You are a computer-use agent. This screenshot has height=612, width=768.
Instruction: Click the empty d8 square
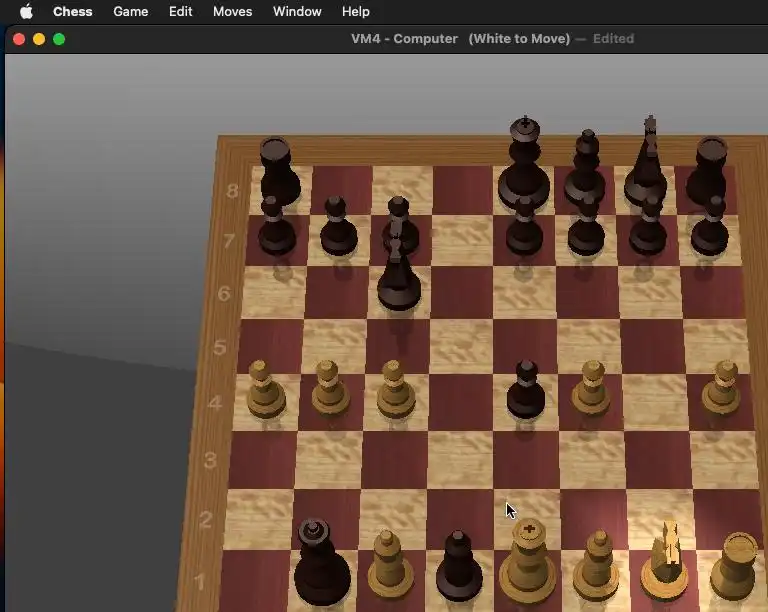tap(462, 190)
